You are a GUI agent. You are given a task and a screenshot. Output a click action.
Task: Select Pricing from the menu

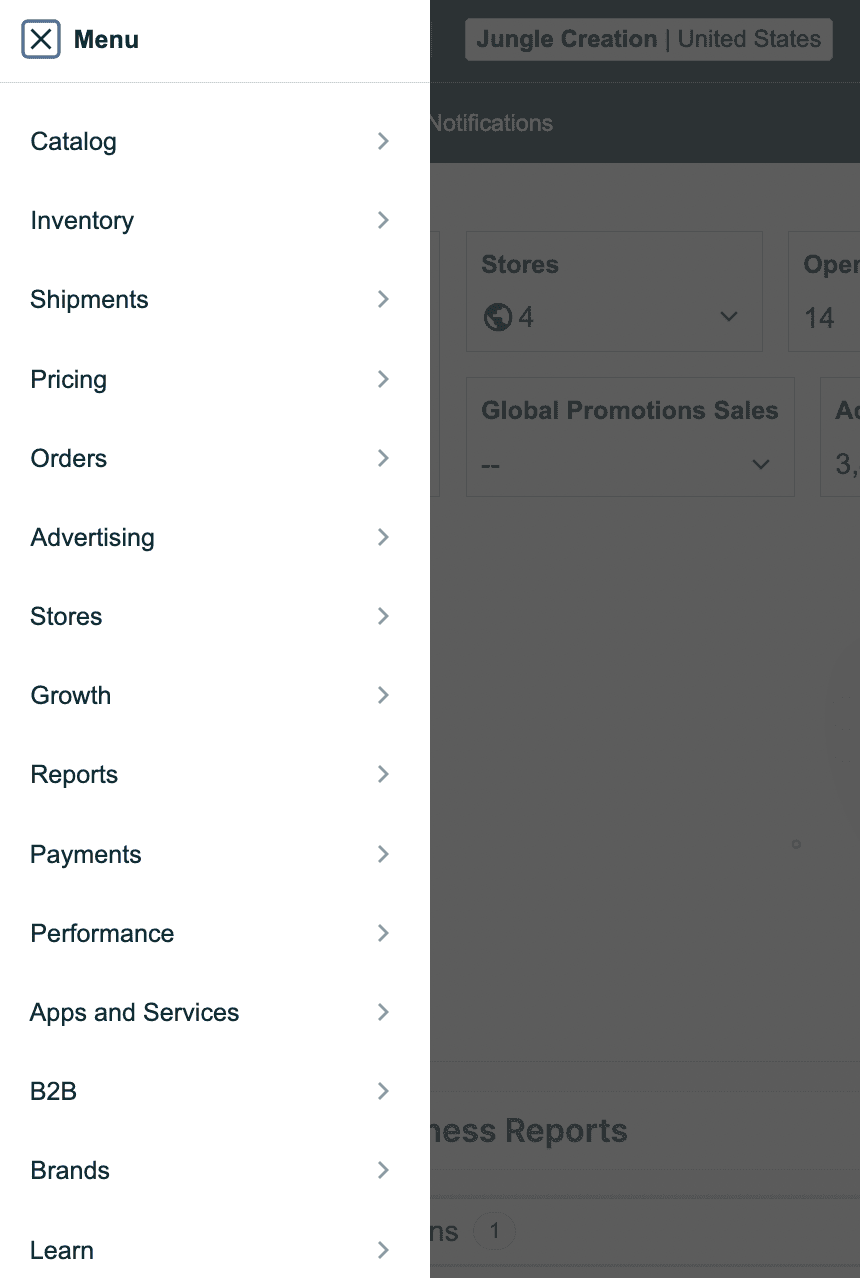point(69,379)
